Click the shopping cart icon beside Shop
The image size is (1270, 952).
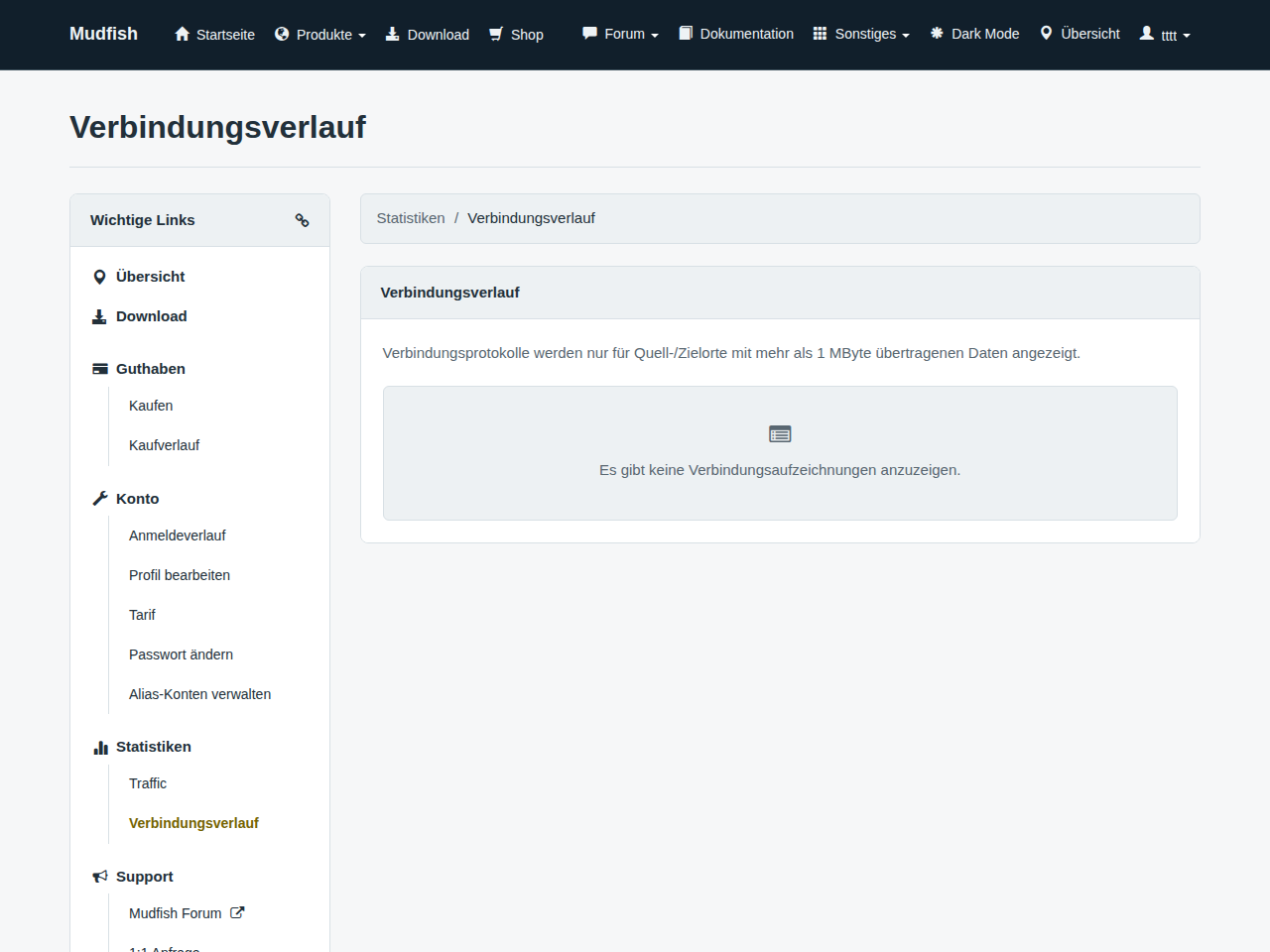[x=496, y=34]
